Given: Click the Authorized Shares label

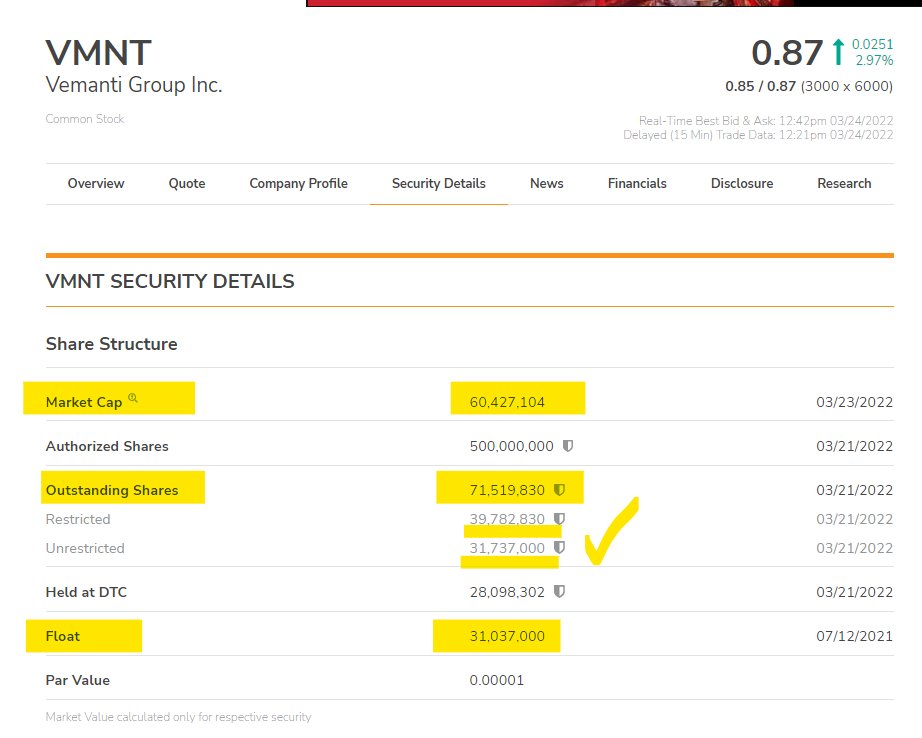Looking at the screenshot, I should [x=107, y=446].
